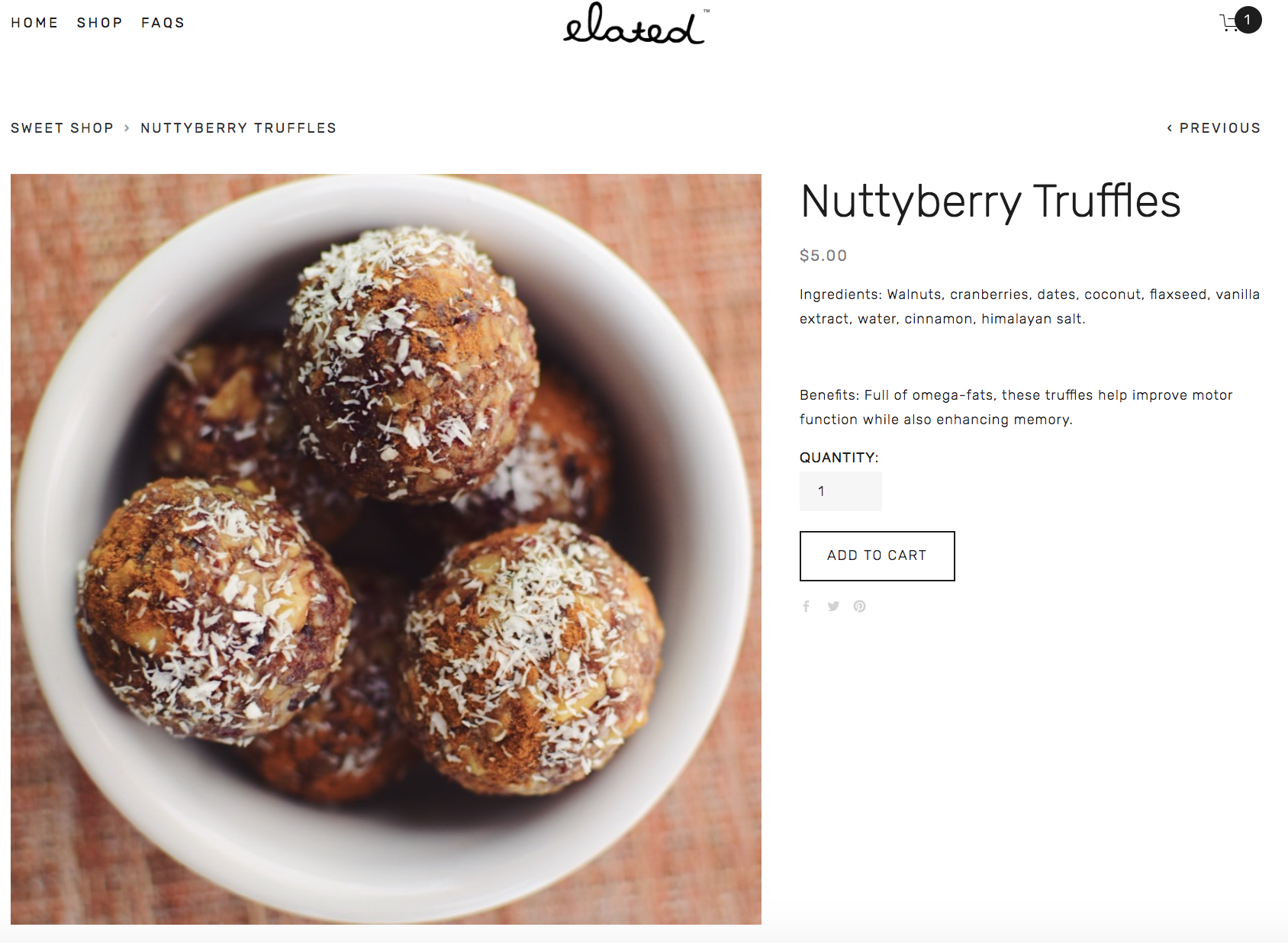Share product on Facebook
The height and width of the screenshot is (943, 1288).
[x=806, y=607]
